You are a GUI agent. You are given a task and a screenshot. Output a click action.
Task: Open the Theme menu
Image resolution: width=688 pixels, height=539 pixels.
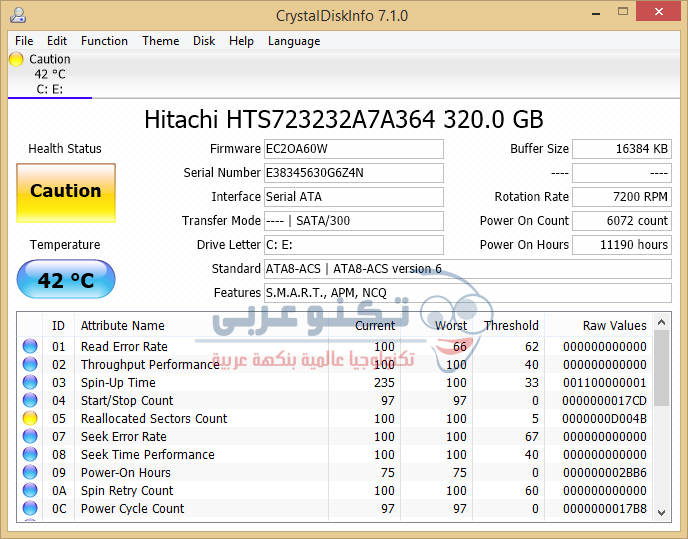coord(161,41)
